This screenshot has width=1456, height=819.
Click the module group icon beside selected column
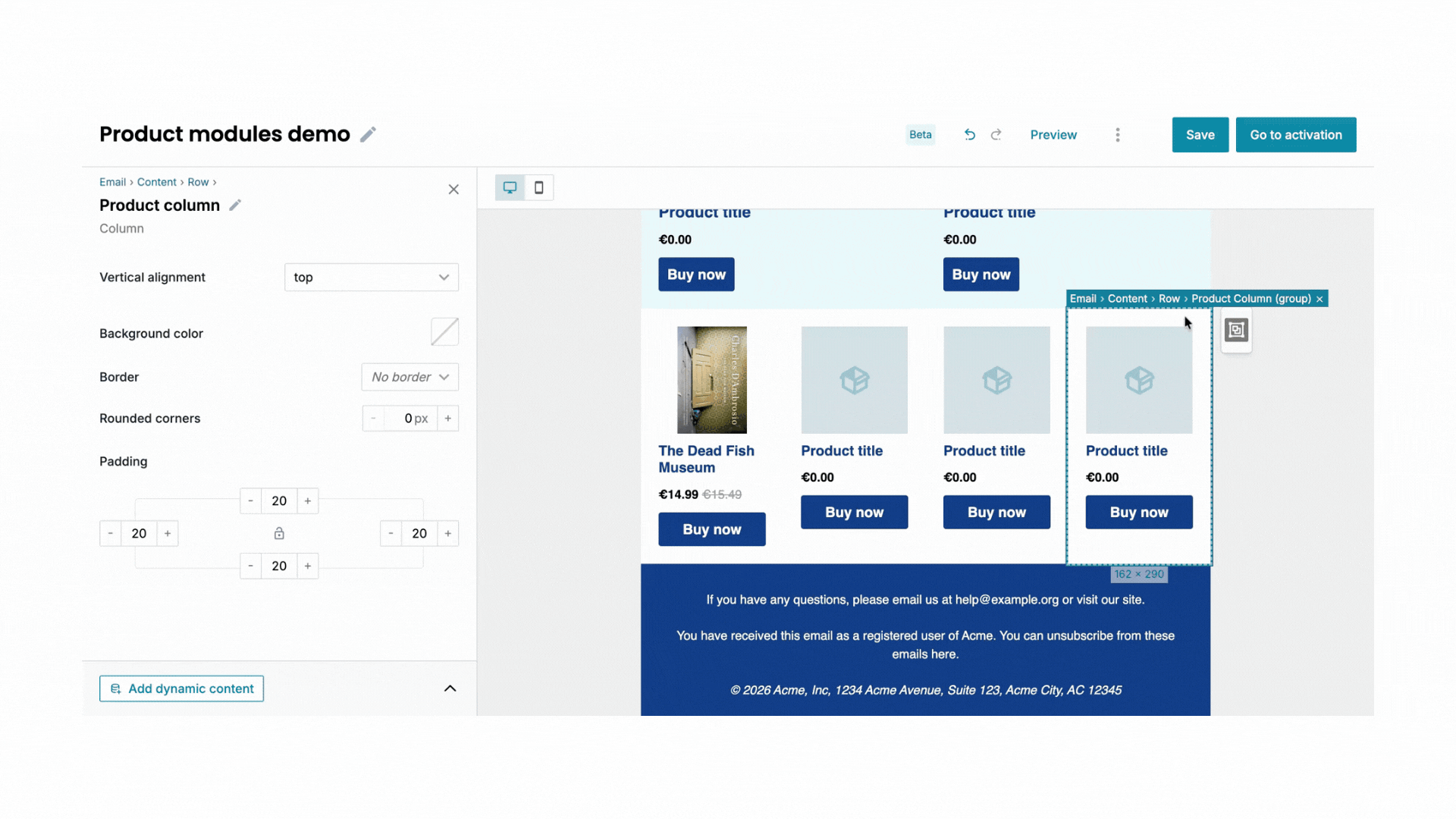tap(1236, 331)
